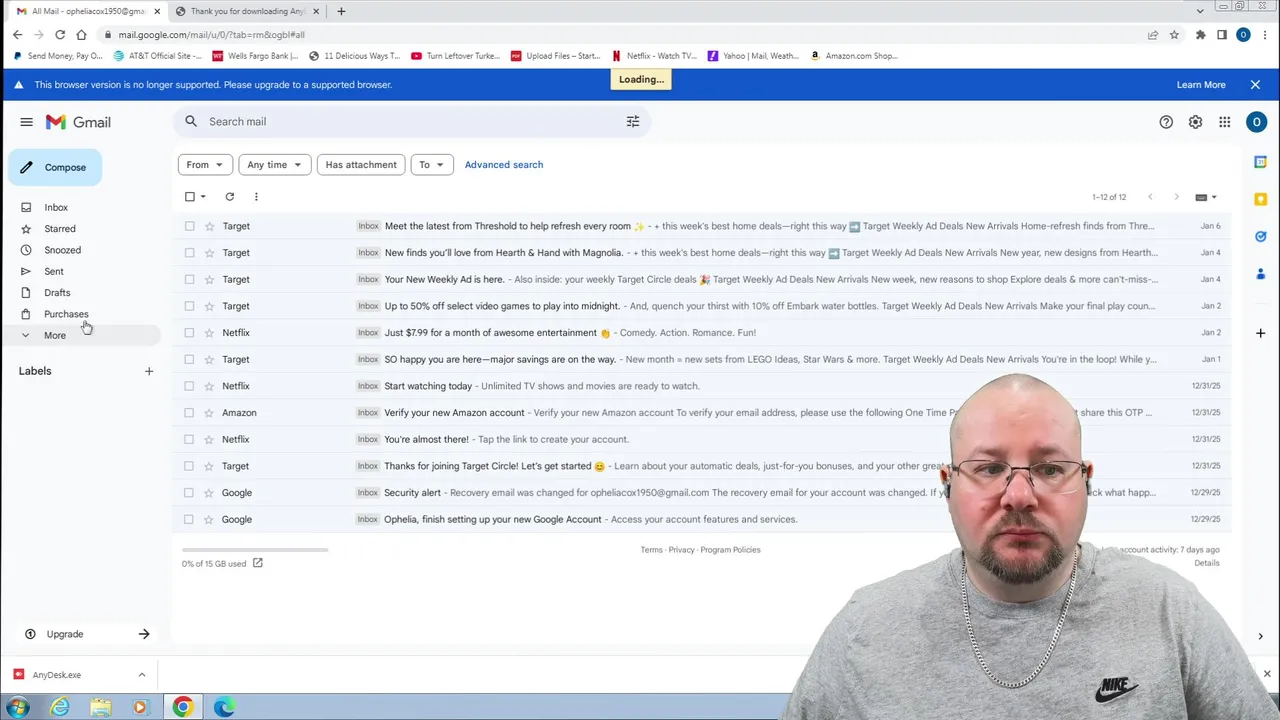Switch to the Thank you for downloading tab
Screen dimensions: 1280x720
[248, 11]
